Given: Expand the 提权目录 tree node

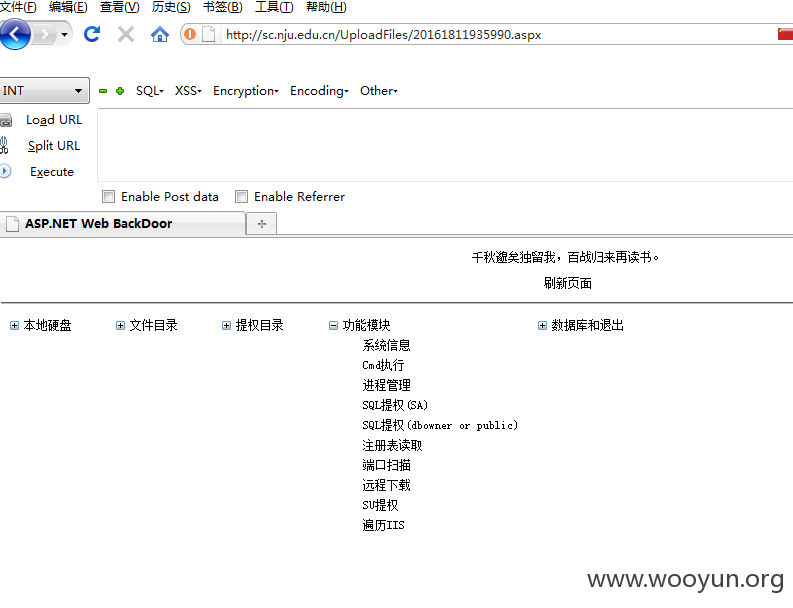Looking at the screenshot, I should [227, 326].
